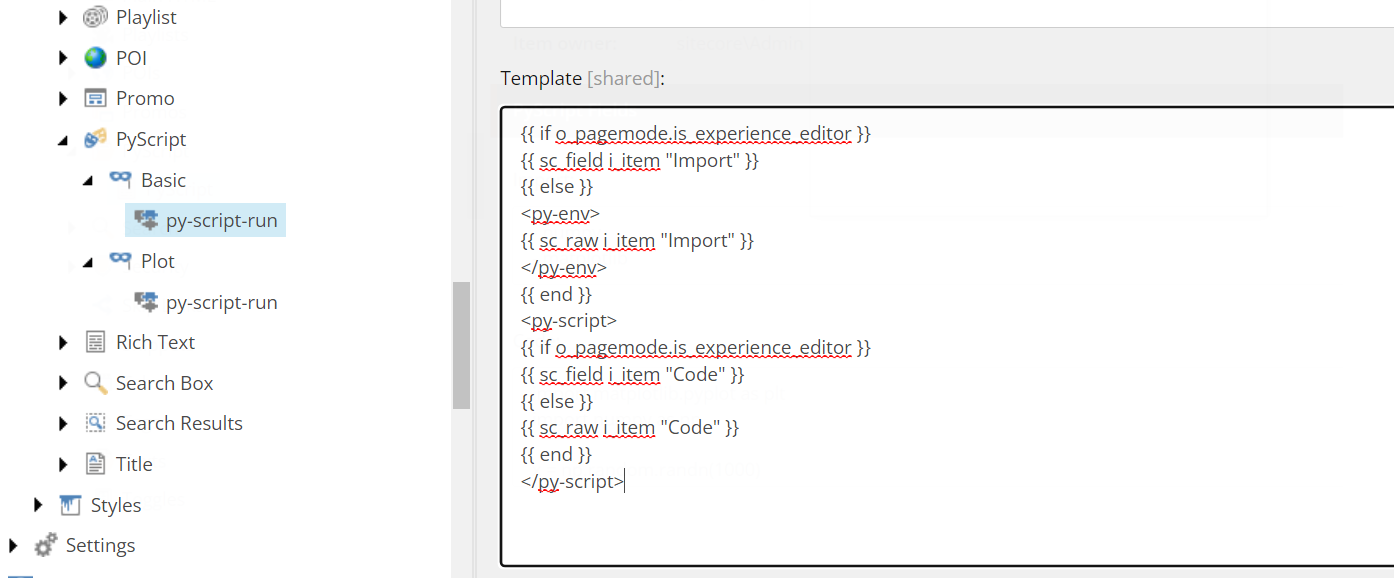Viewport: 1394px width, 578px height.
Task: Click the Search Box magnifier icon
Action: click(95, 383)
